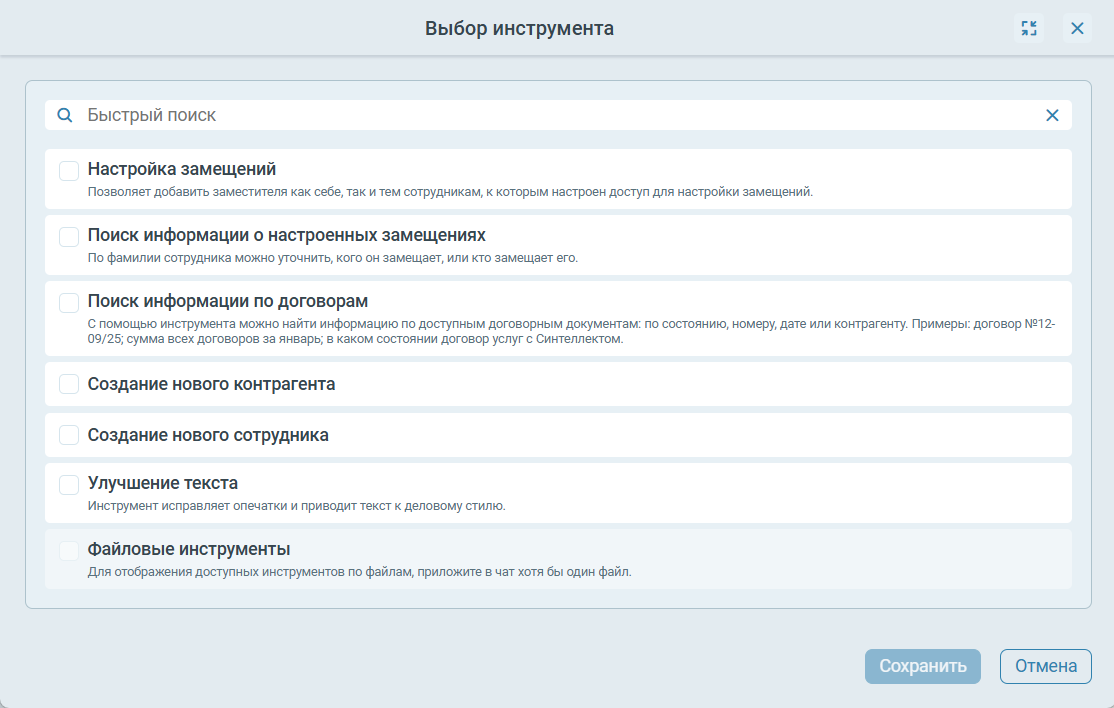Click the collapse dialog size icon

[x=1029, y=28]
